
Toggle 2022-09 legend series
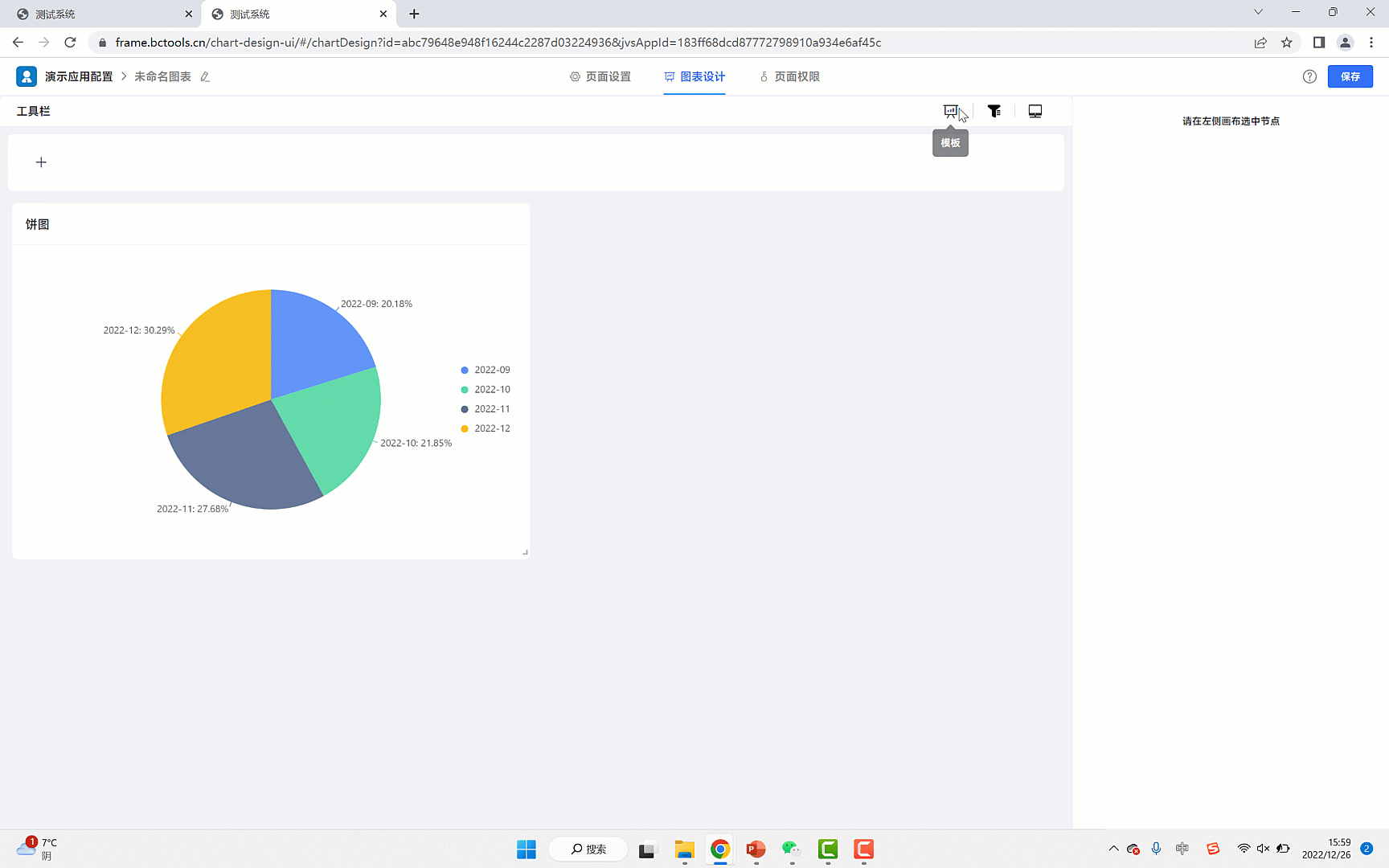click(x=486, y=370)
